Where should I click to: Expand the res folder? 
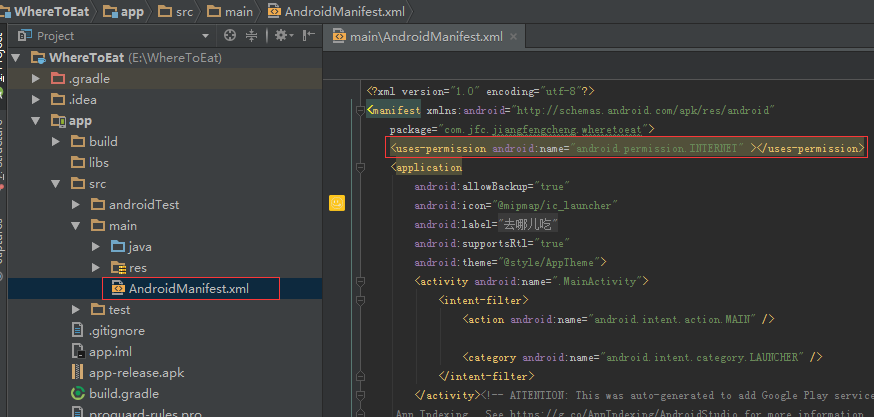(x=96, y=268)
